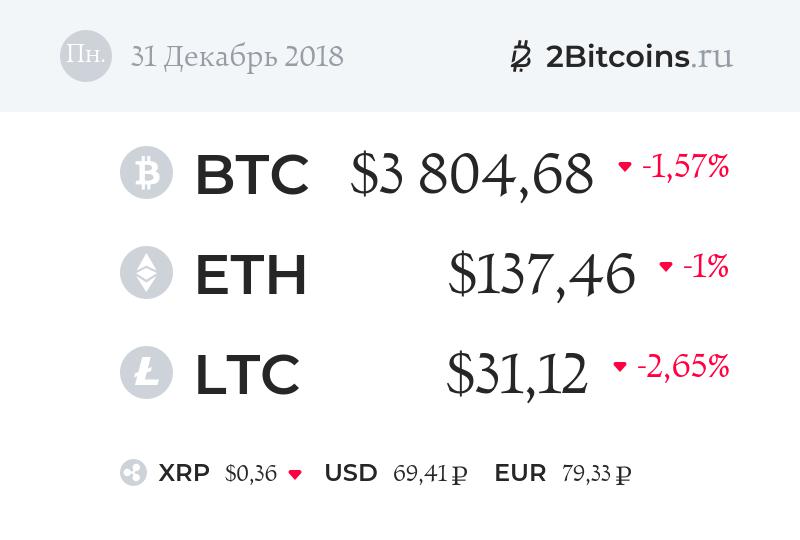
Task: Click the red down arrow beside BTC change
Action: [x=625, y=167]
